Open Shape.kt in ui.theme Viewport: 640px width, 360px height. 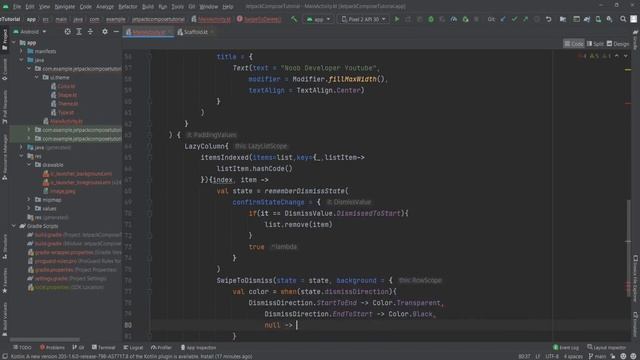[64, 95]
